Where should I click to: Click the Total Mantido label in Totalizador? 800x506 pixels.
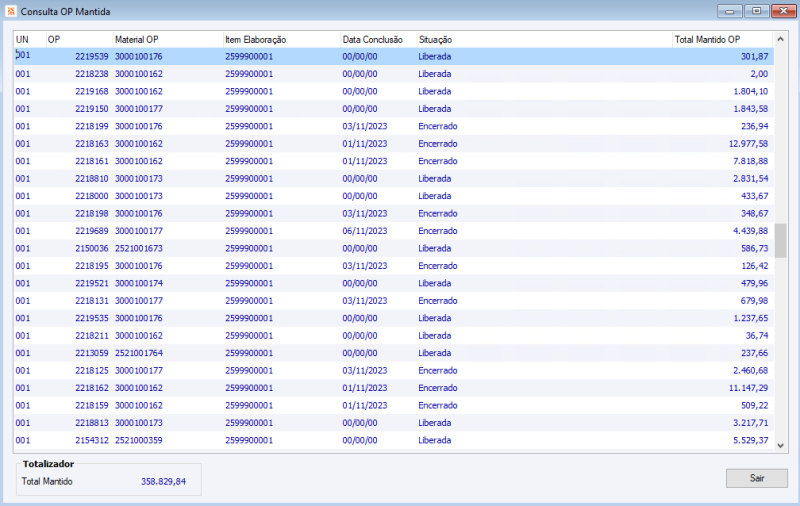click(x=47, y=482)
